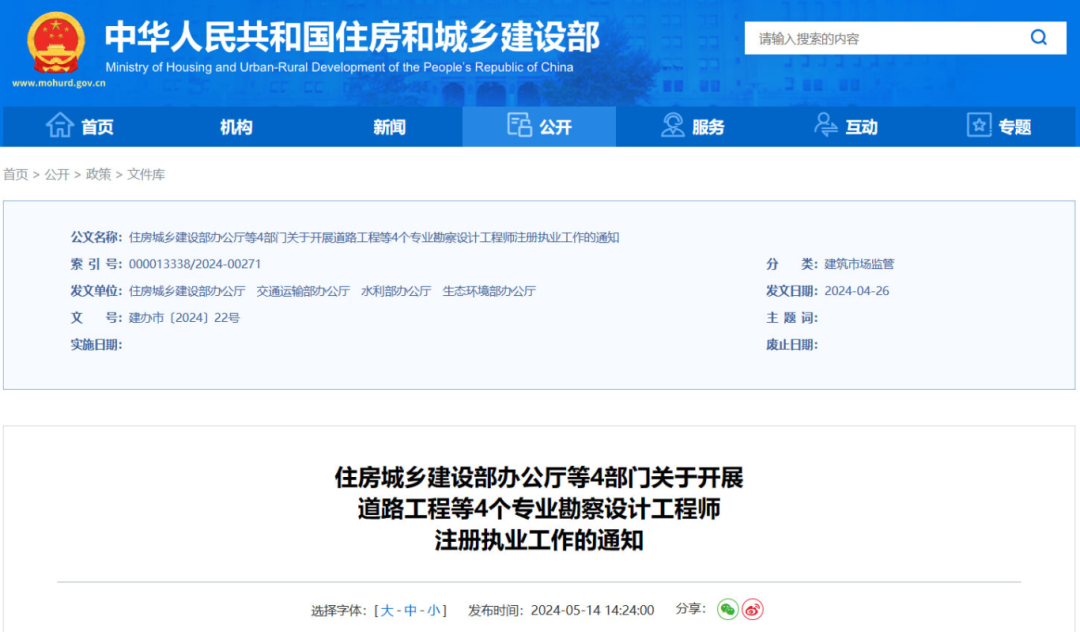Screen dimensions: 1080x632
Task: Click the star icon beside 专题
Action: tap(978, 125)
